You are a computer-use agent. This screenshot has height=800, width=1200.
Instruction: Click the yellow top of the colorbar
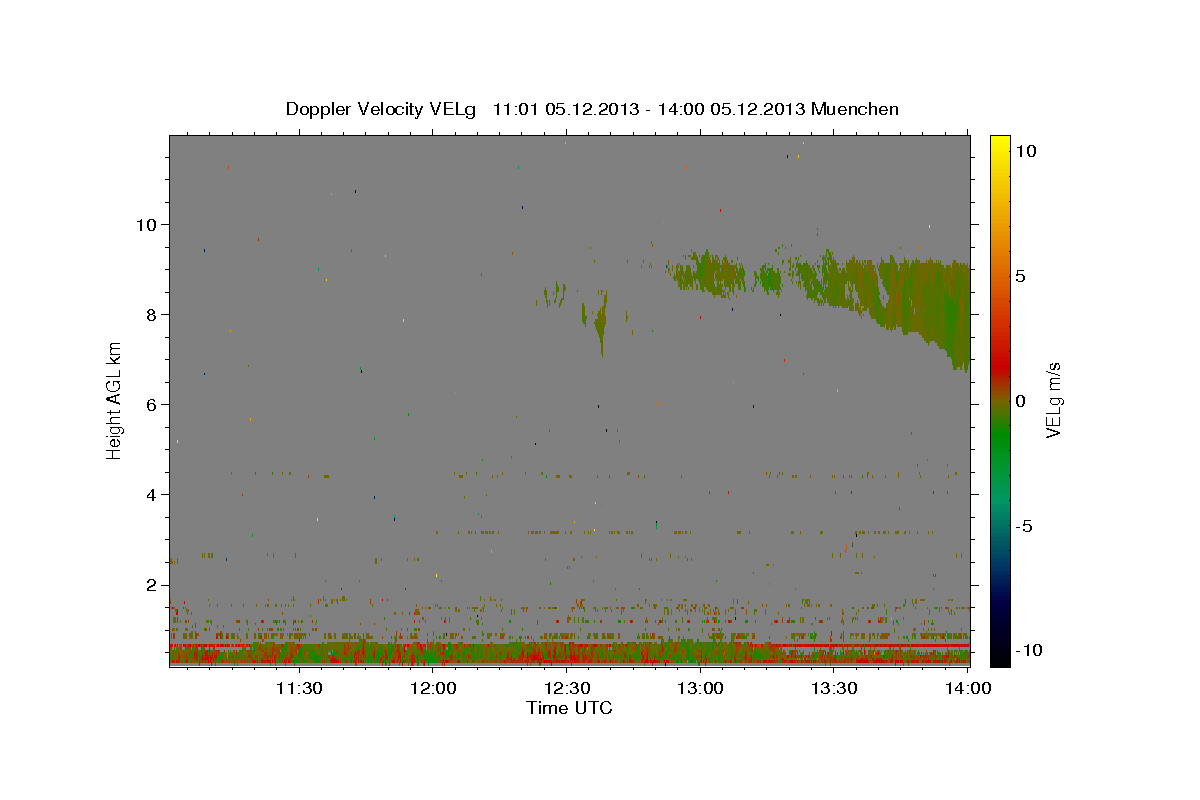(999, 145)
